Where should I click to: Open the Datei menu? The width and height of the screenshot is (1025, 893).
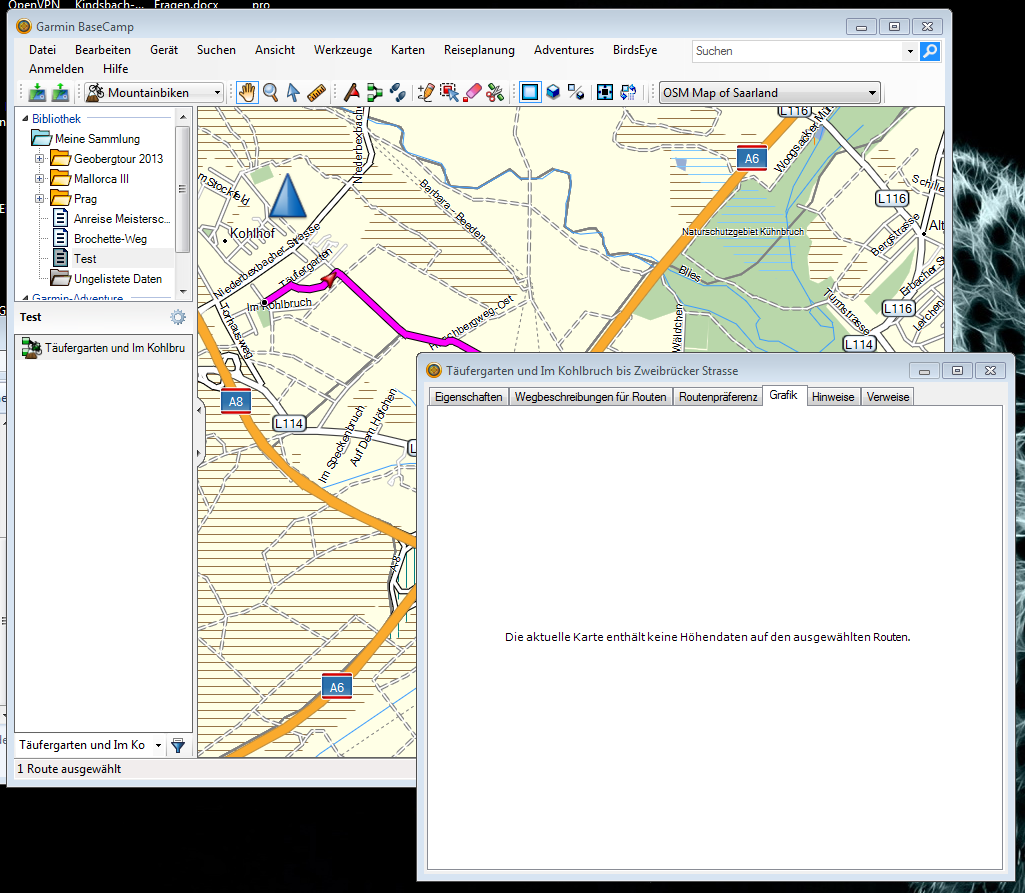(42, 50)
